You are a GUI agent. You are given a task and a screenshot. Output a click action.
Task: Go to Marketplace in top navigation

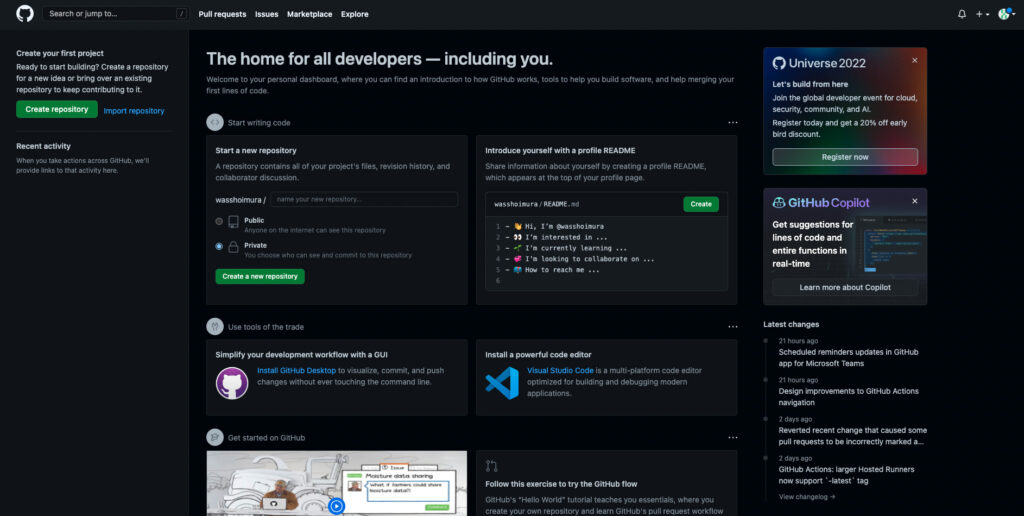[310, 14]
